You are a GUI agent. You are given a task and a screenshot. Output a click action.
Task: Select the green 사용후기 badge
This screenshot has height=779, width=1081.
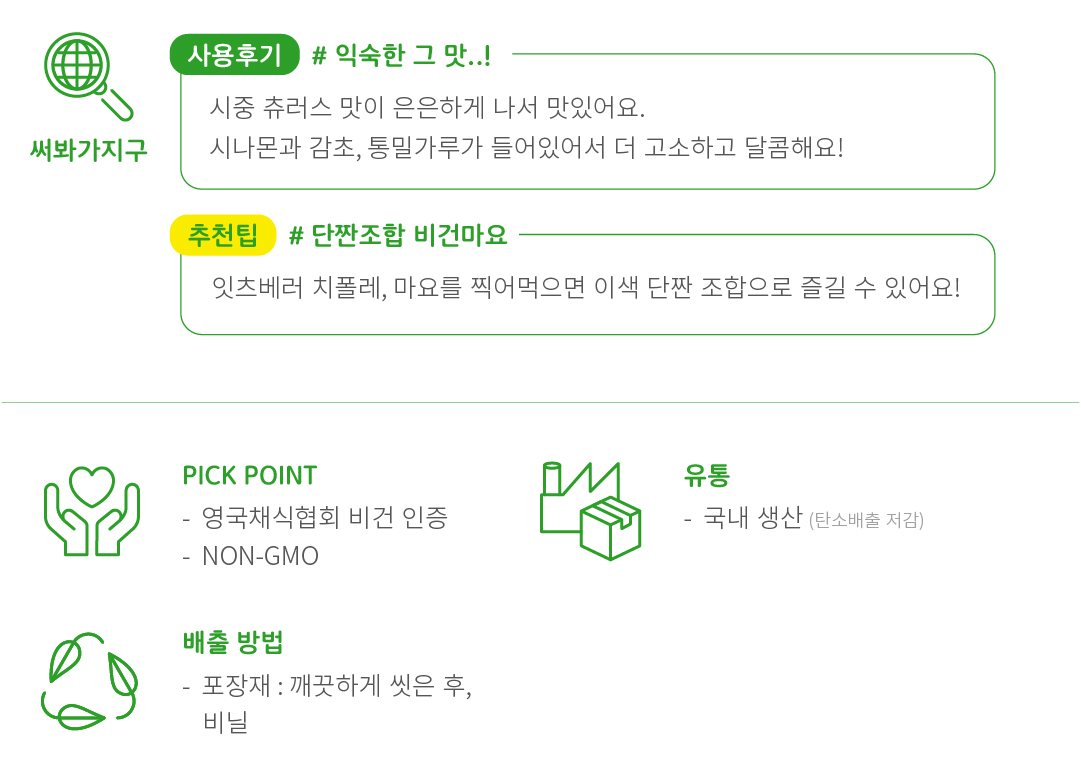tap(235, 55)
